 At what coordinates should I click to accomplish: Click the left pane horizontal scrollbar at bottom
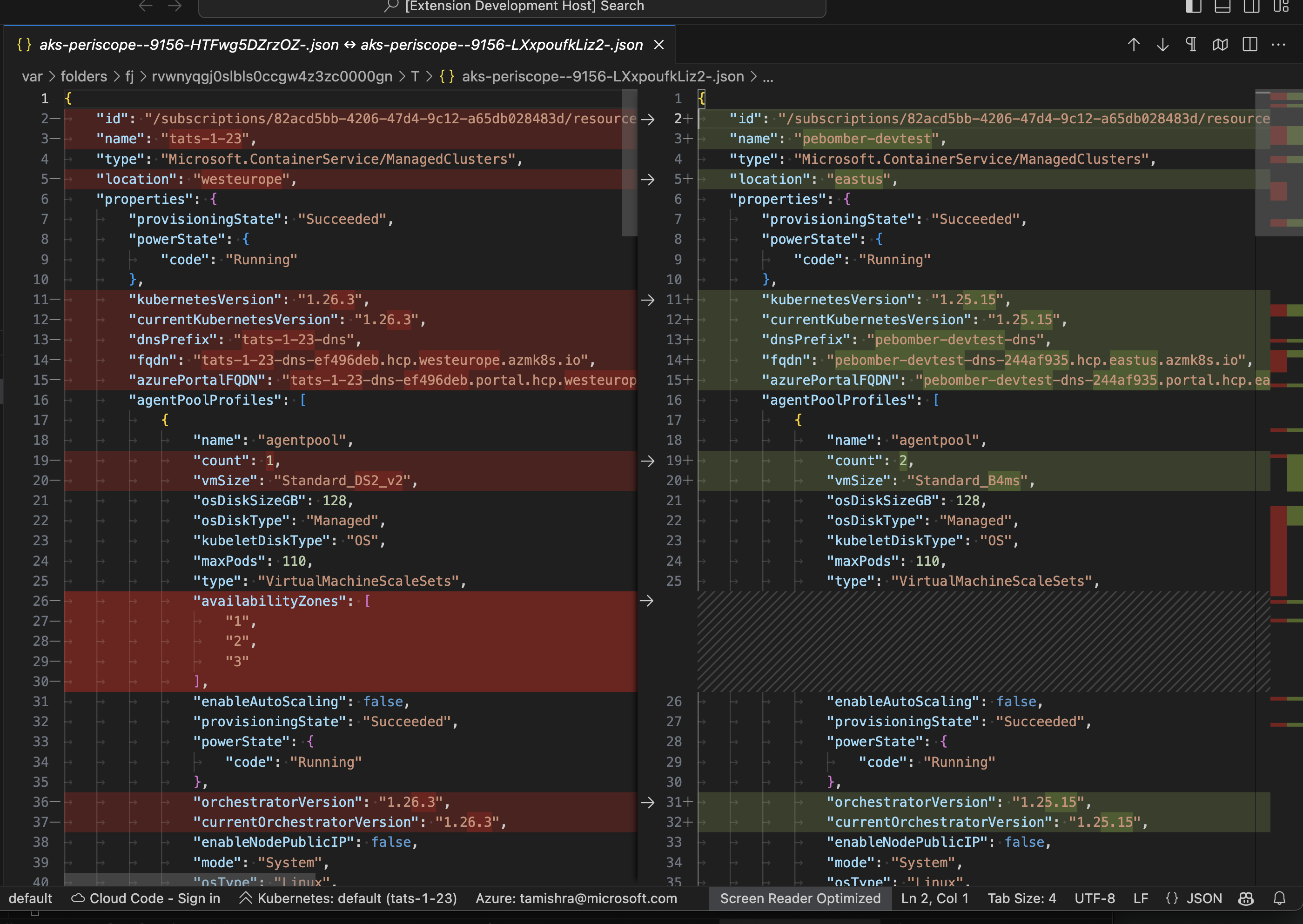[189, 880]
